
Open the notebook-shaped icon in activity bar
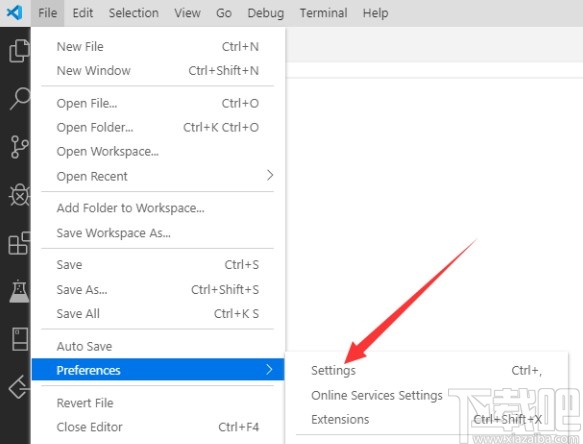[x=20, y=339]
